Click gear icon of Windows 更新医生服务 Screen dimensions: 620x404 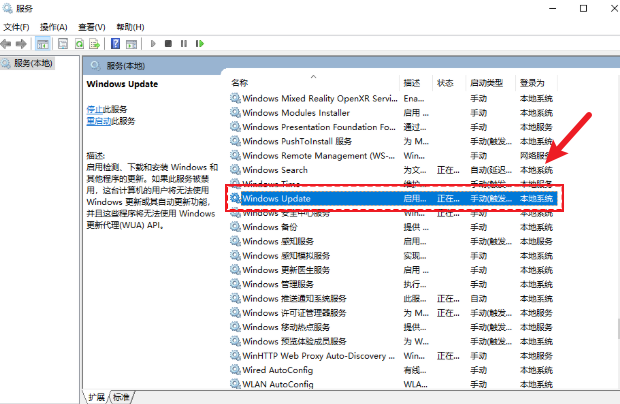pyautogui.click(x=235, y=270)
